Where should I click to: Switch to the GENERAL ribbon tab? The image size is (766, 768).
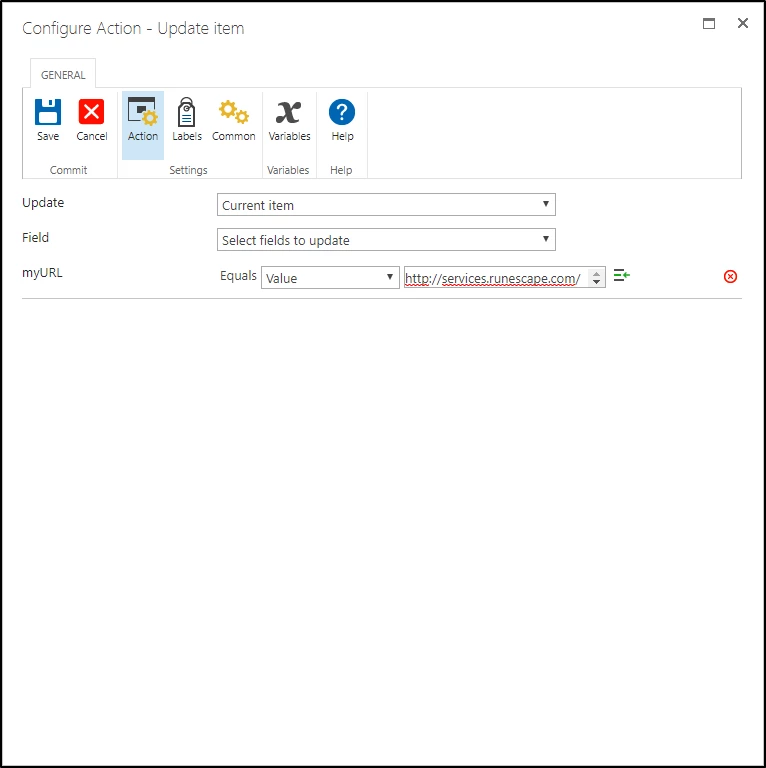click(63, 75)
